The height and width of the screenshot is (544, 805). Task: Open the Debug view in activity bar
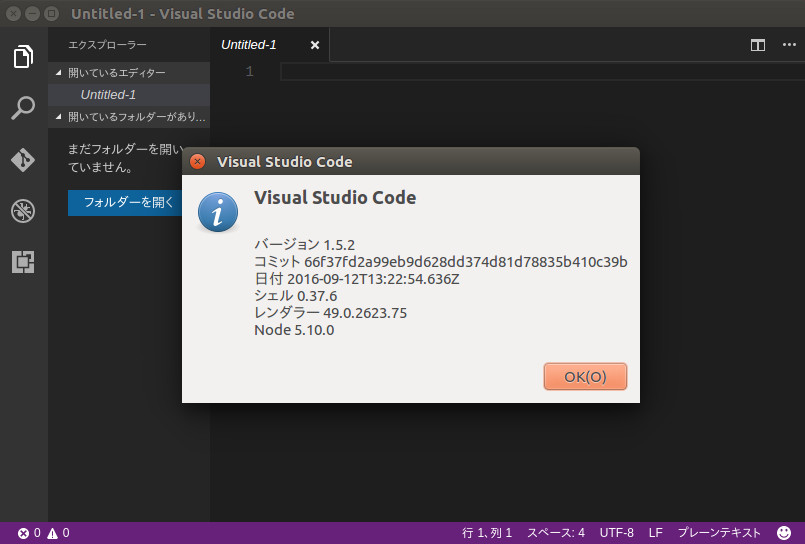[23, 211]
